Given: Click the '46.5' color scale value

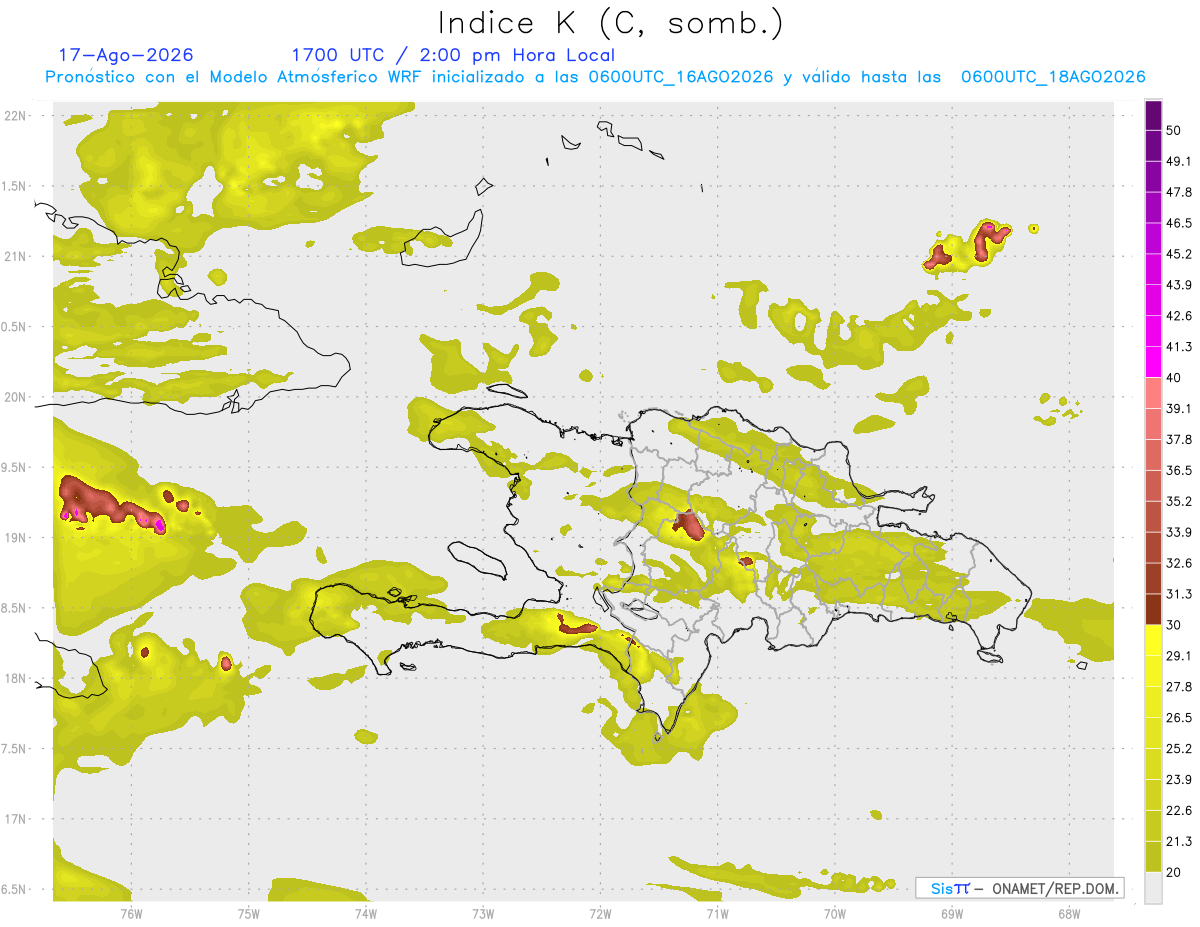Looking at the screenshot, I should point(1179,223).
